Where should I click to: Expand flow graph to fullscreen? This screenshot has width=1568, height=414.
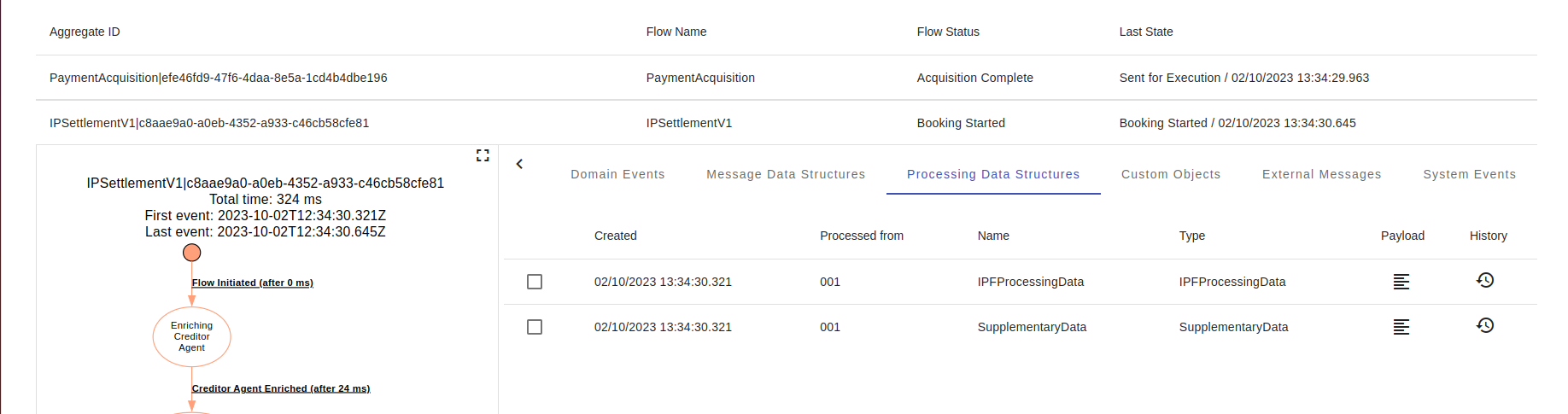click(483, 155)
